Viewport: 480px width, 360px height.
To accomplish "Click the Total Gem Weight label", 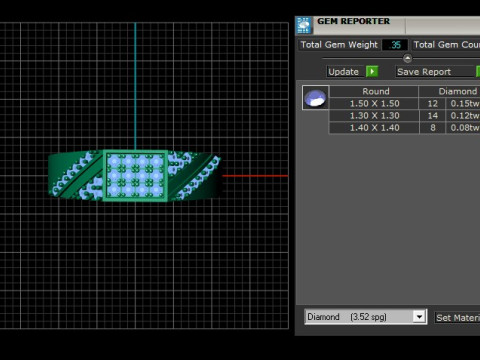I will 339,45.
